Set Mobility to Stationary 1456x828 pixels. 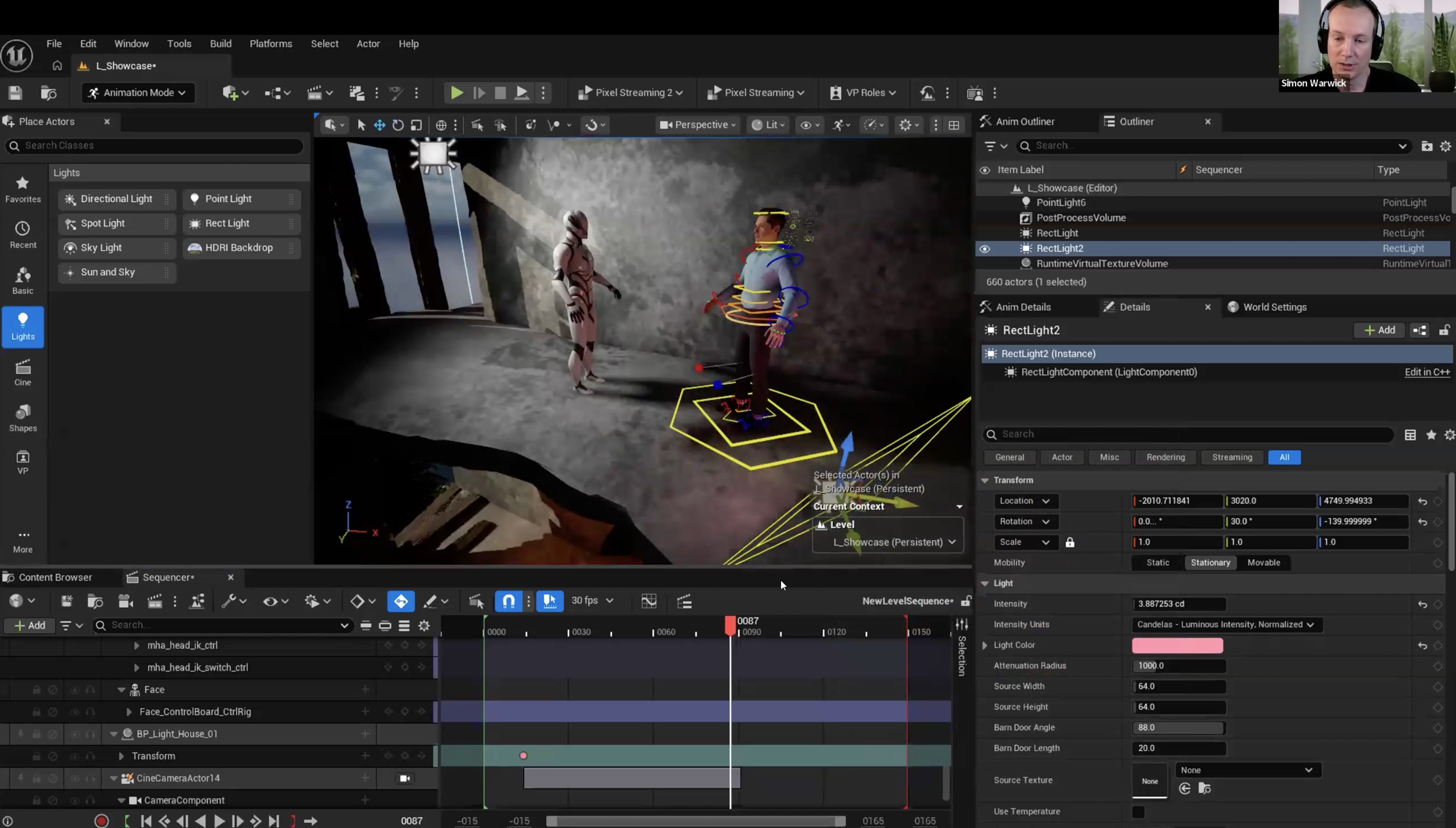pyautogui.click(x=1210, y=562)
